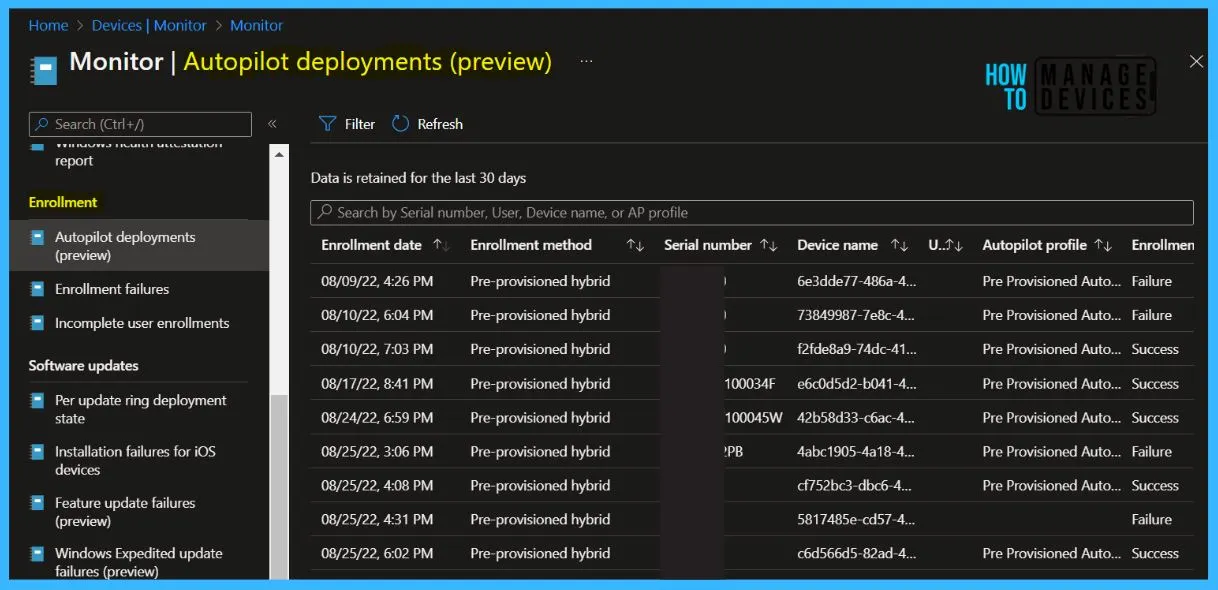Click device name 5817485e-cd57-4...

(855, 519)
